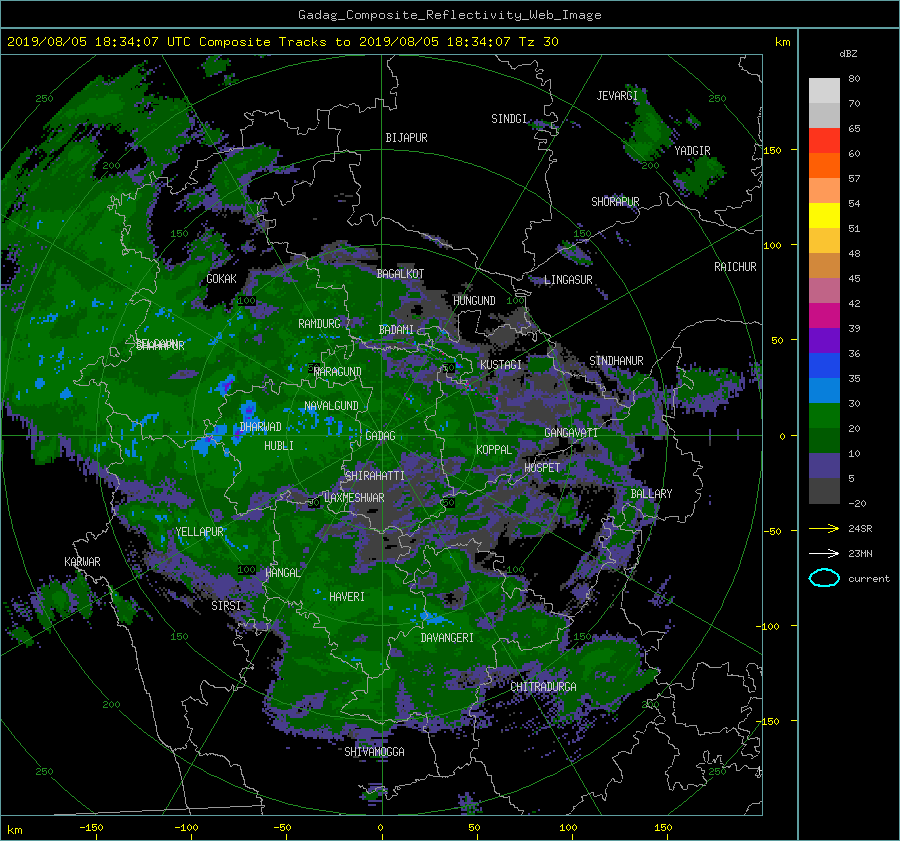Screen dimensions: 900x841
Task: Click the SHIRAHATTI city label
Action: pos(375,475)
